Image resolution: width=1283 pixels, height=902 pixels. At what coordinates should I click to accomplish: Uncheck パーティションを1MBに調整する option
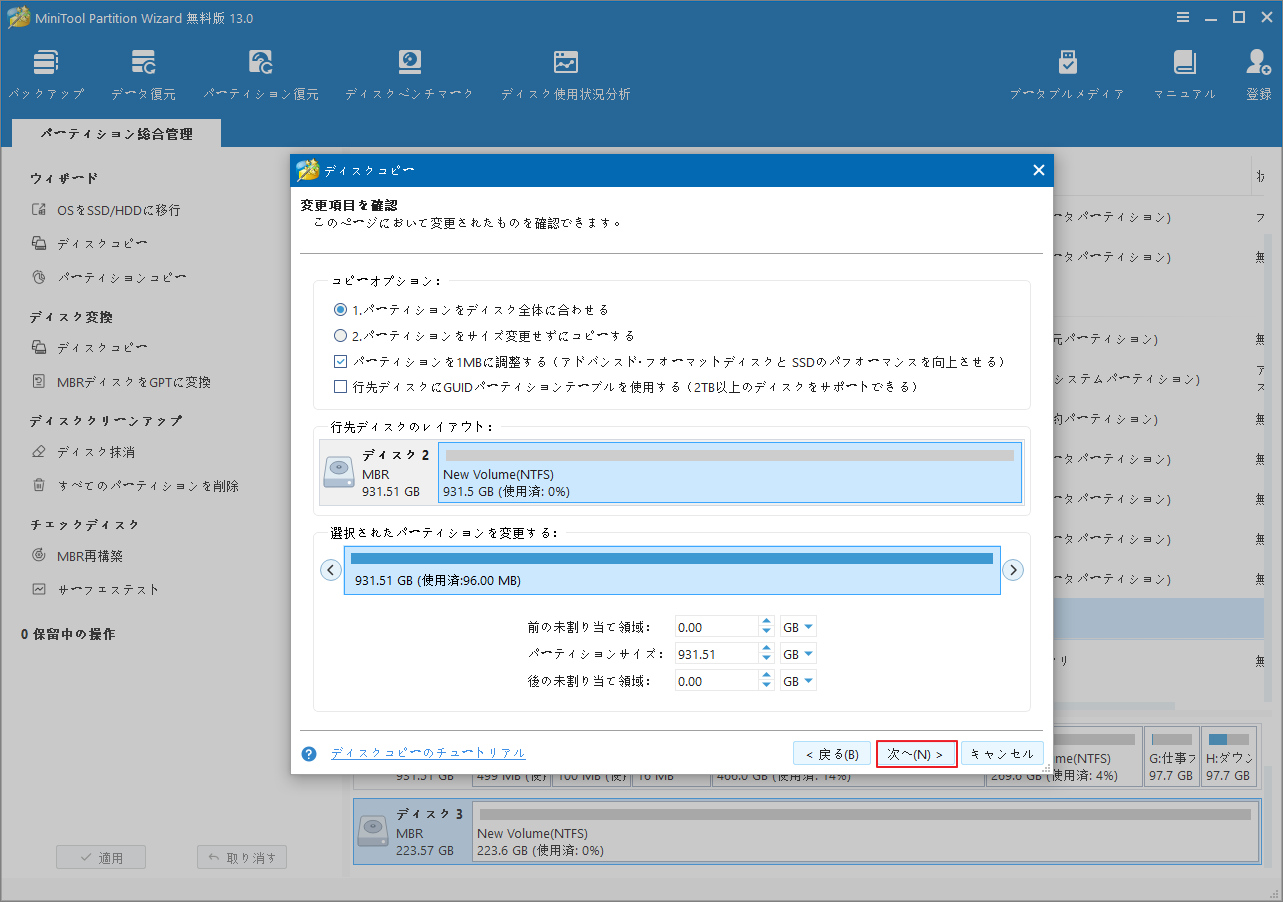(x=340, y=362)
